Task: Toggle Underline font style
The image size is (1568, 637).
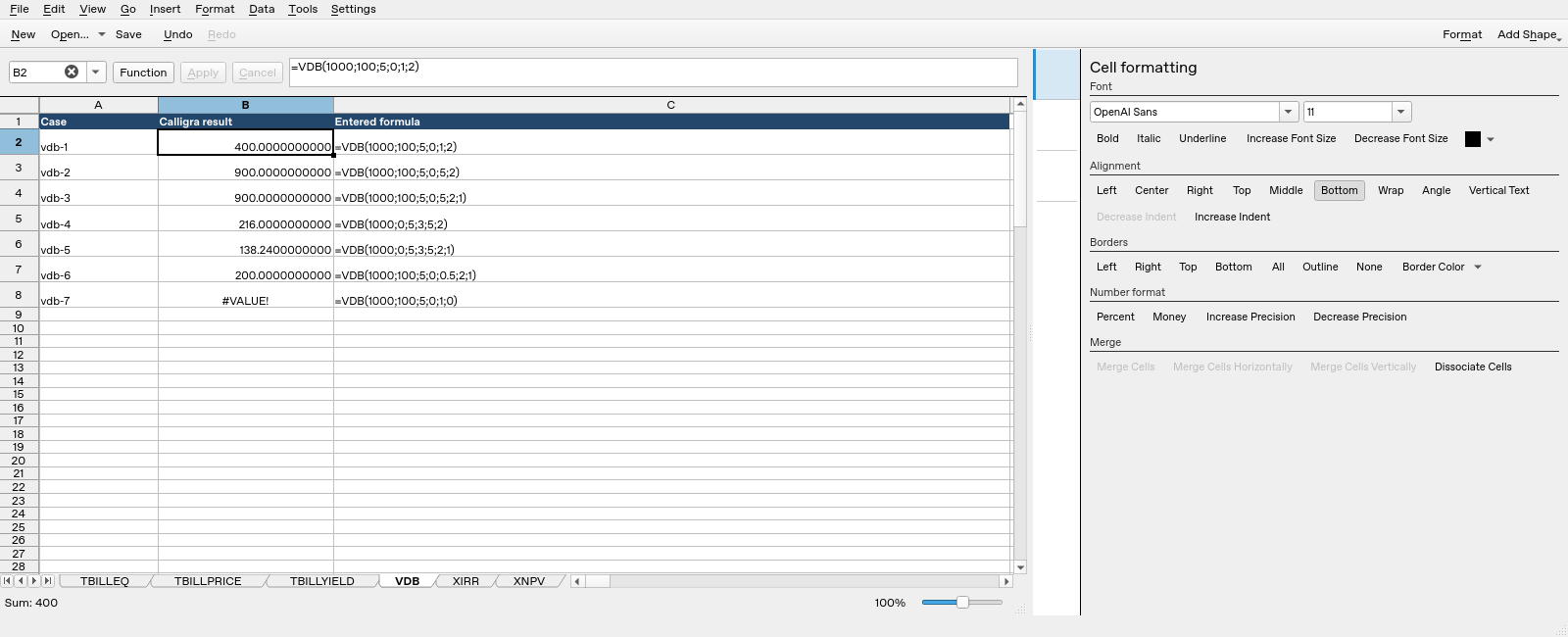Action: tap(1202, 138)
